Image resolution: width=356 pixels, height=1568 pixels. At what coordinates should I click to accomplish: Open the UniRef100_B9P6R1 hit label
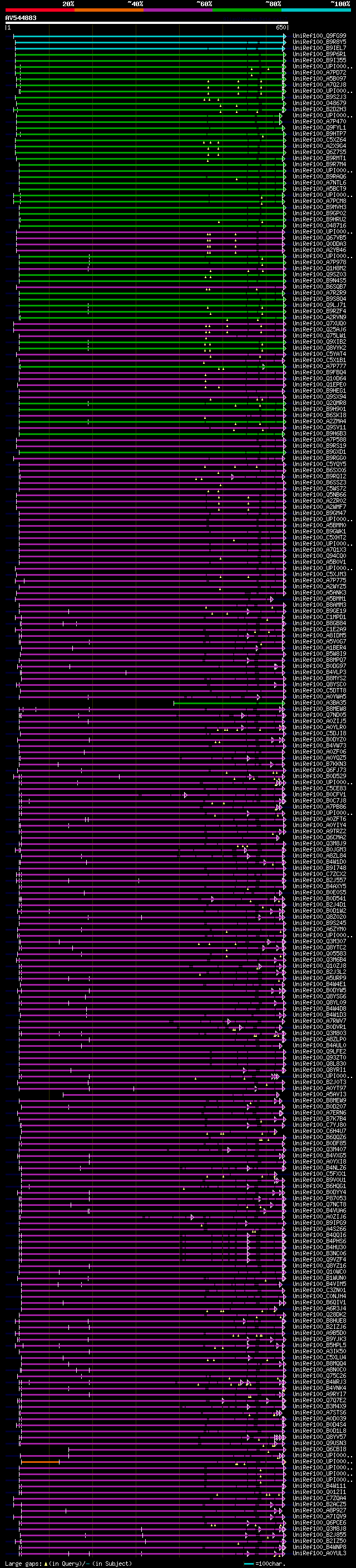click(x=319, y=54)
